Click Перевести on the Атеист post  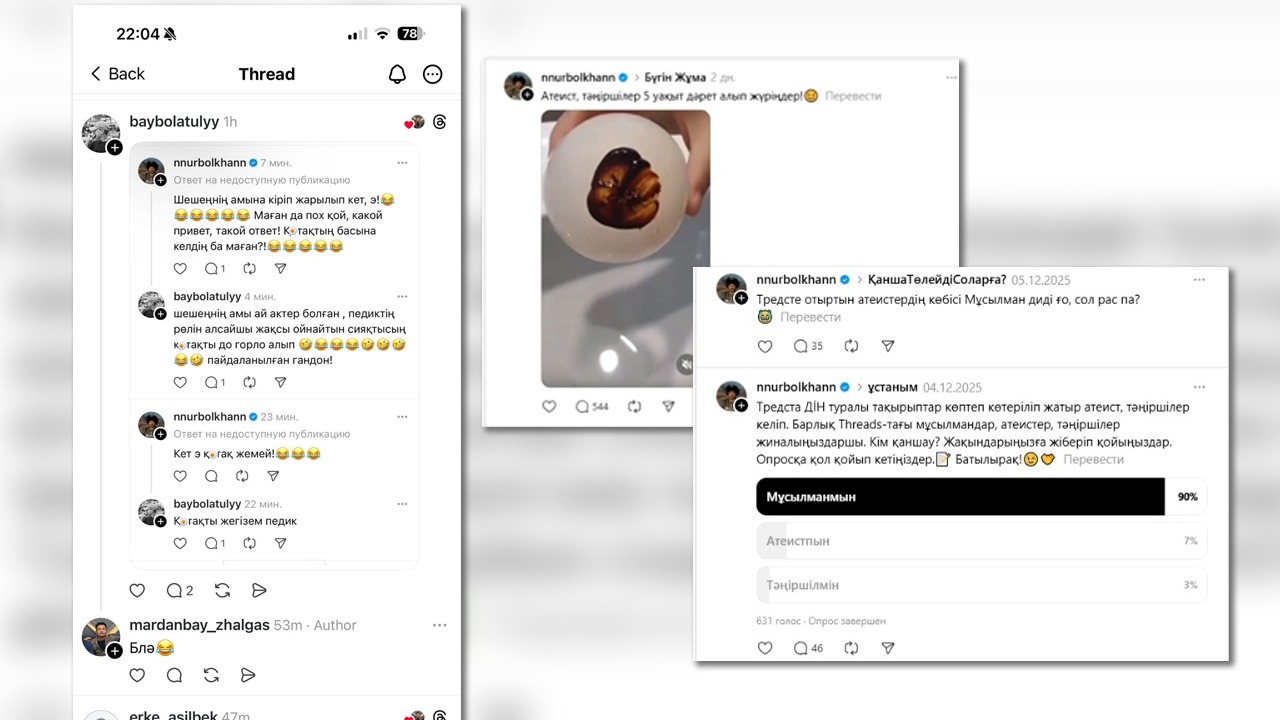coord(853,96)
